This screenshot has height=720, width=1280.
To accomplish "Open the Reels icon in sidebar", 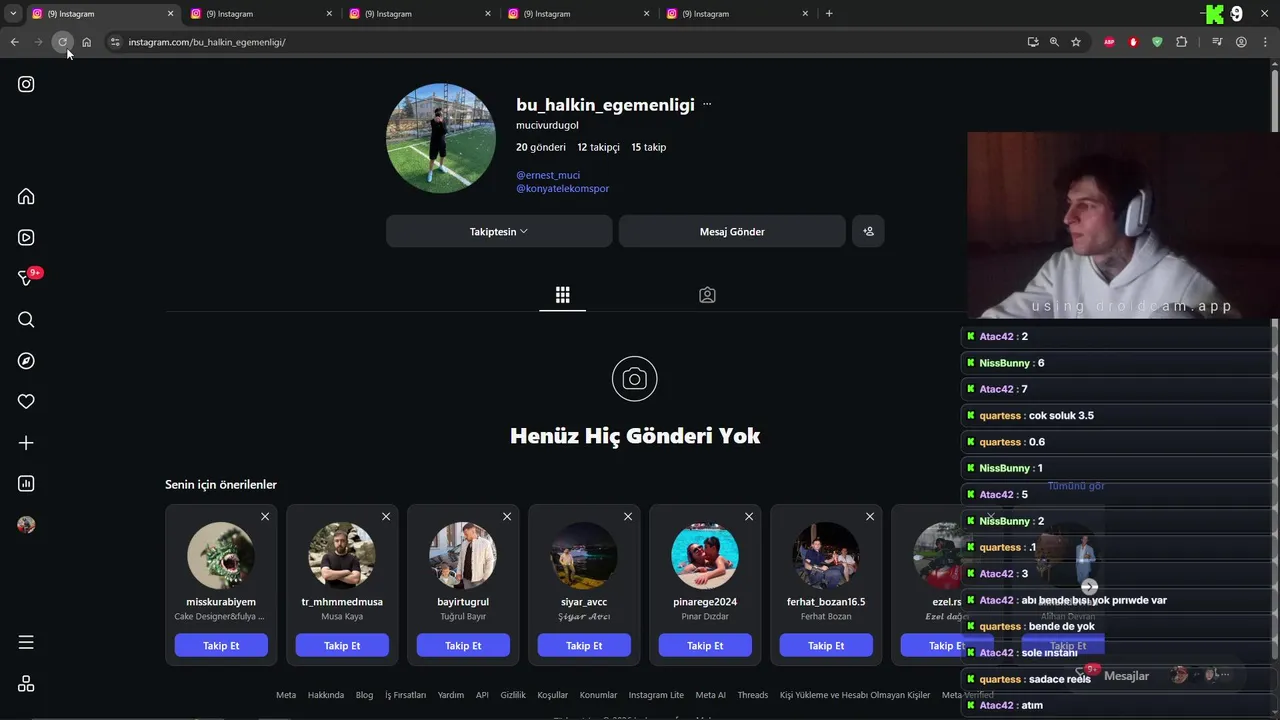I will coord(26,237).
